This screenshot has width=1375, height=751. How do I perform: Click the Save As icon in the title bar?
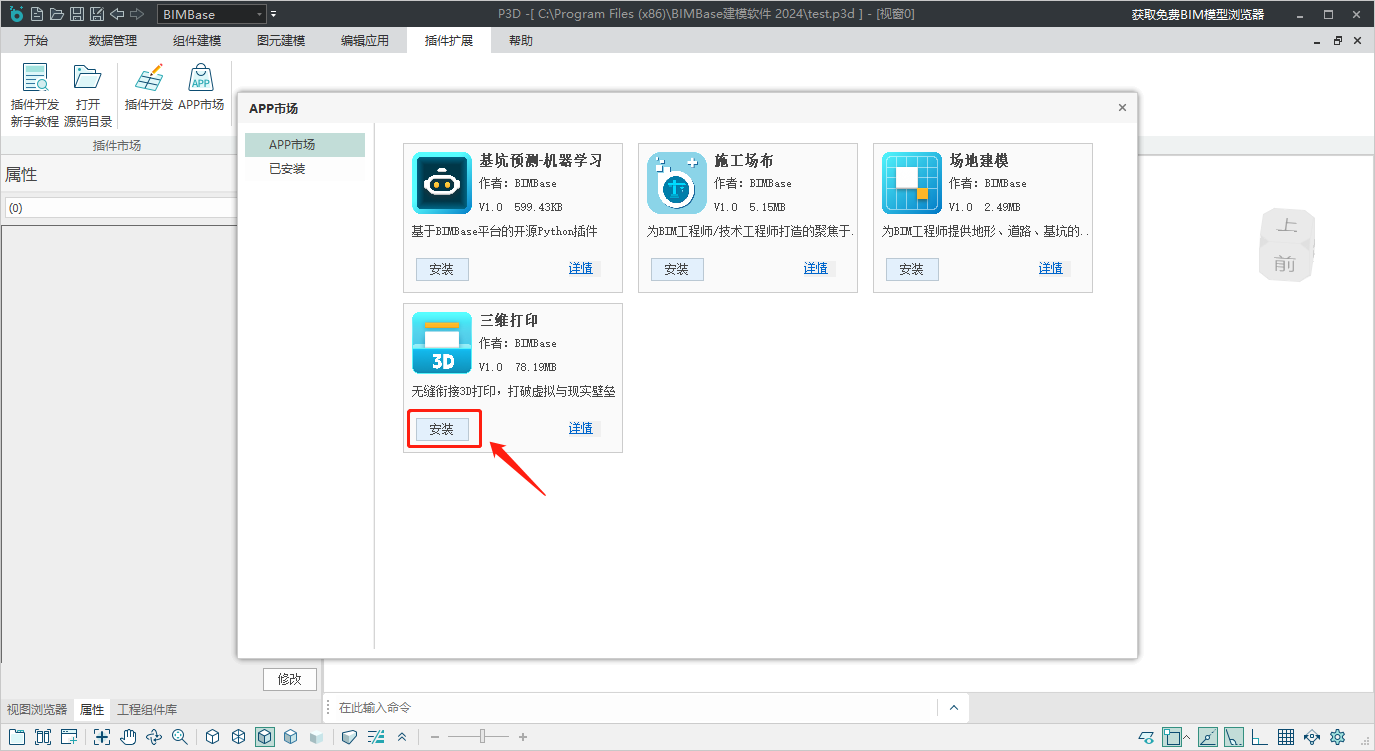[x=96, y=14]
